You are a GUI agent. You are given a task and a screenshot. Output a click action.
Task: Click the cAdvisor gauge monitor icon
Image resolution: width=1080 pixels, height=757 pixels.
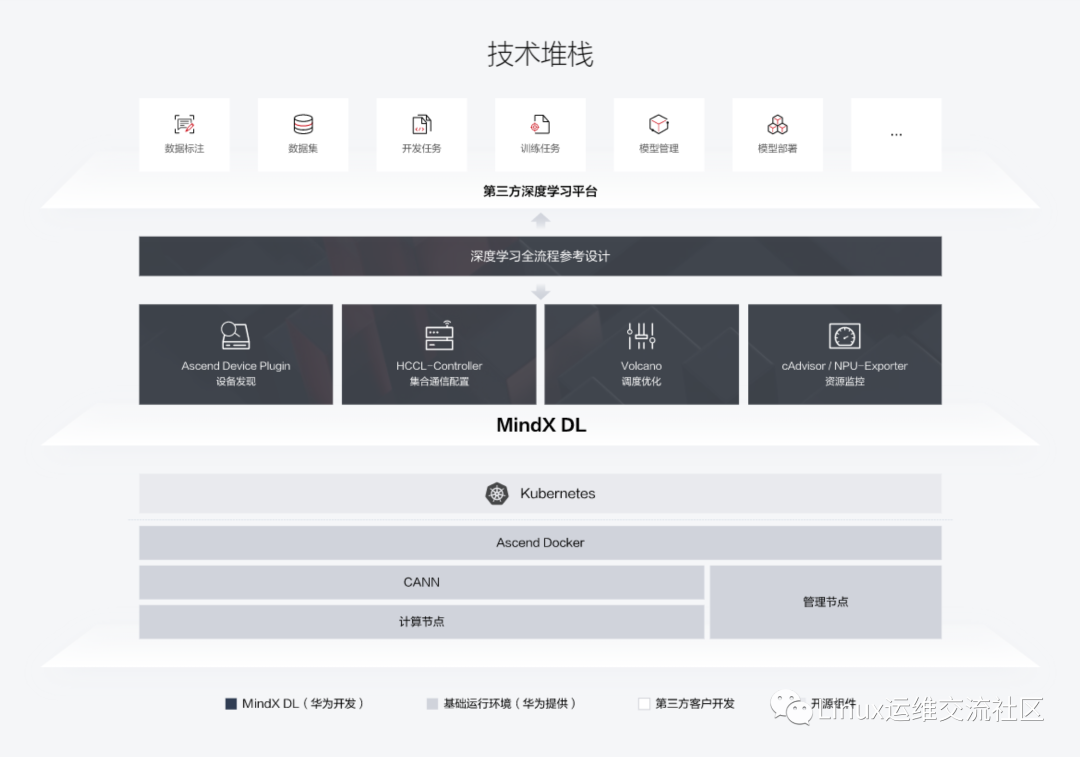tap(844, 336)
